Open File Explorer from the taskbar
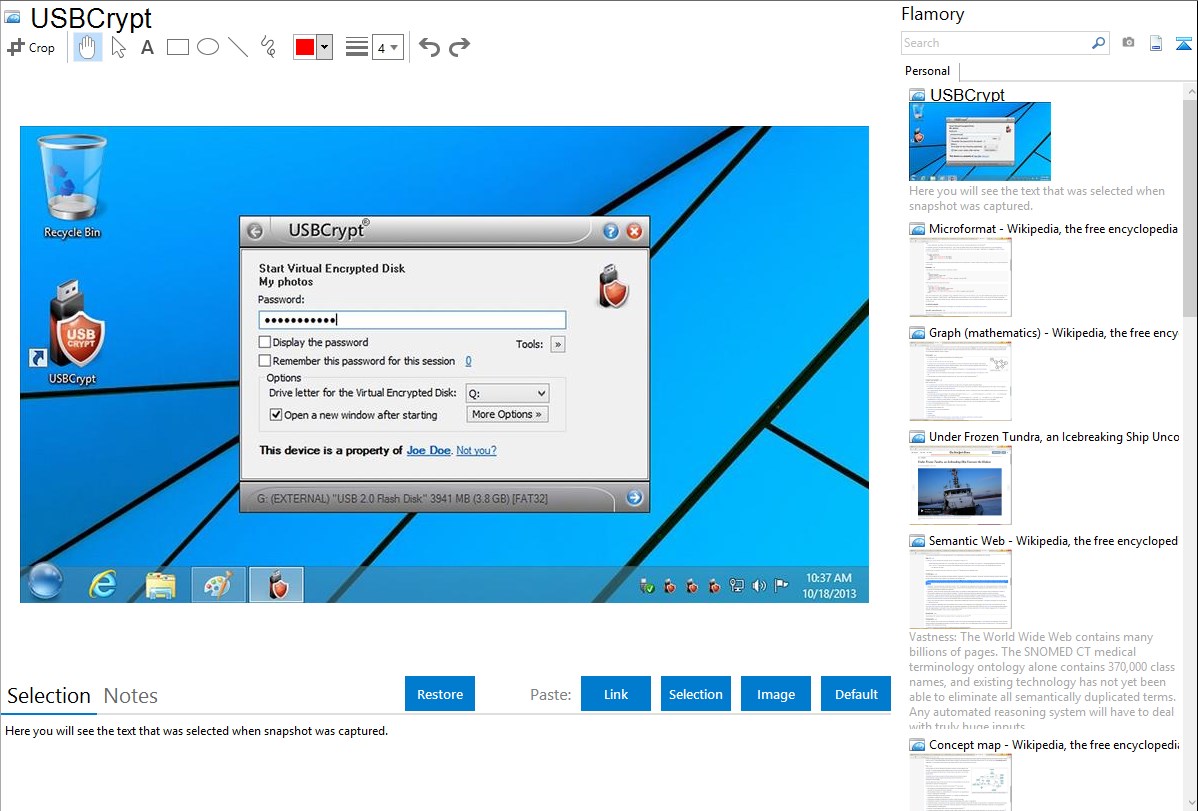The image size is (1198, 811). click(x=160, y=585)
